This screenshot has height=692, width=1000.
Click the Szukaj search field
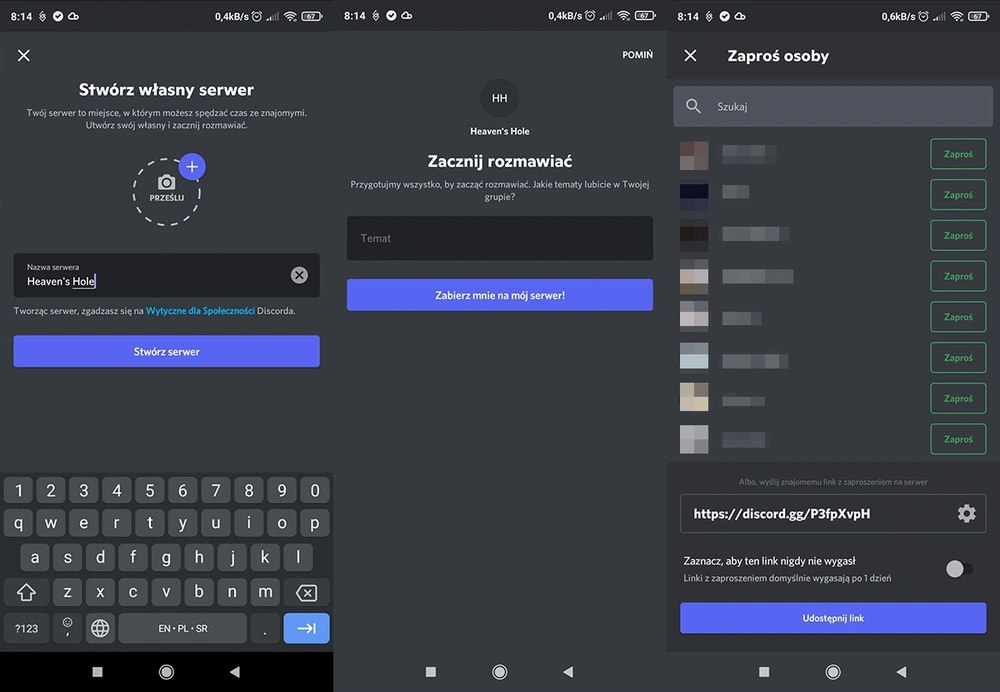tap(833, 107)
